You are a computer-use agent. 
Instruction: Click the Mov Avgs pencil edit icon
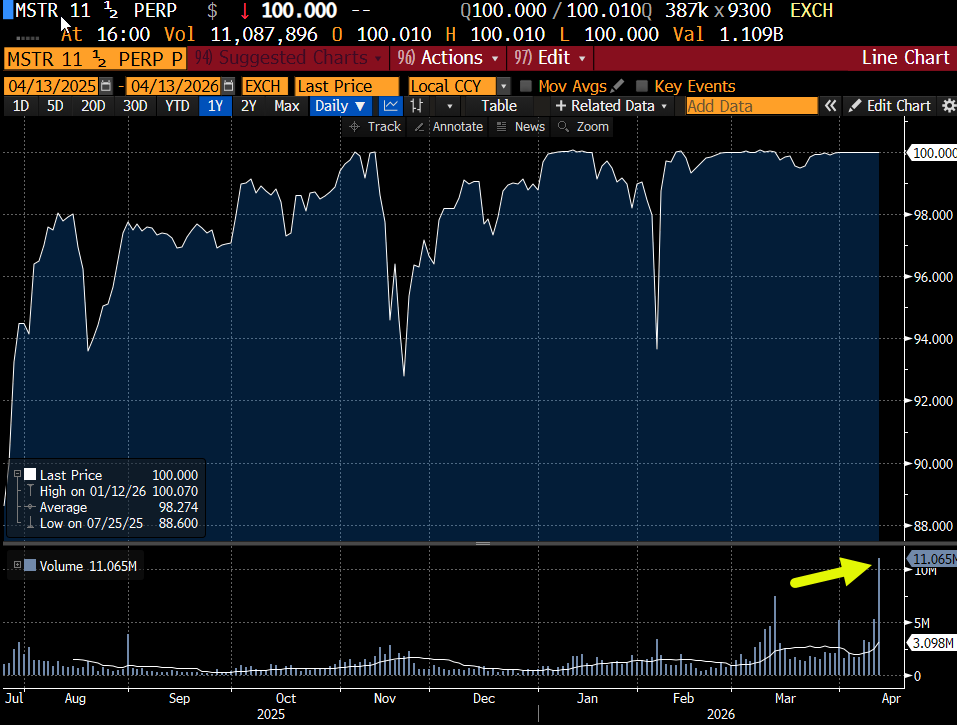[617, 86]
